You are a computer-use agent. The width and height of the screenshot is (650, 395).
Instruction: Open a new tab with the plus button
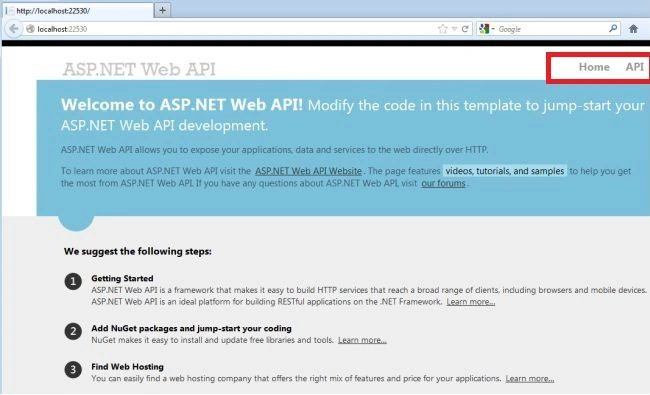162,10
